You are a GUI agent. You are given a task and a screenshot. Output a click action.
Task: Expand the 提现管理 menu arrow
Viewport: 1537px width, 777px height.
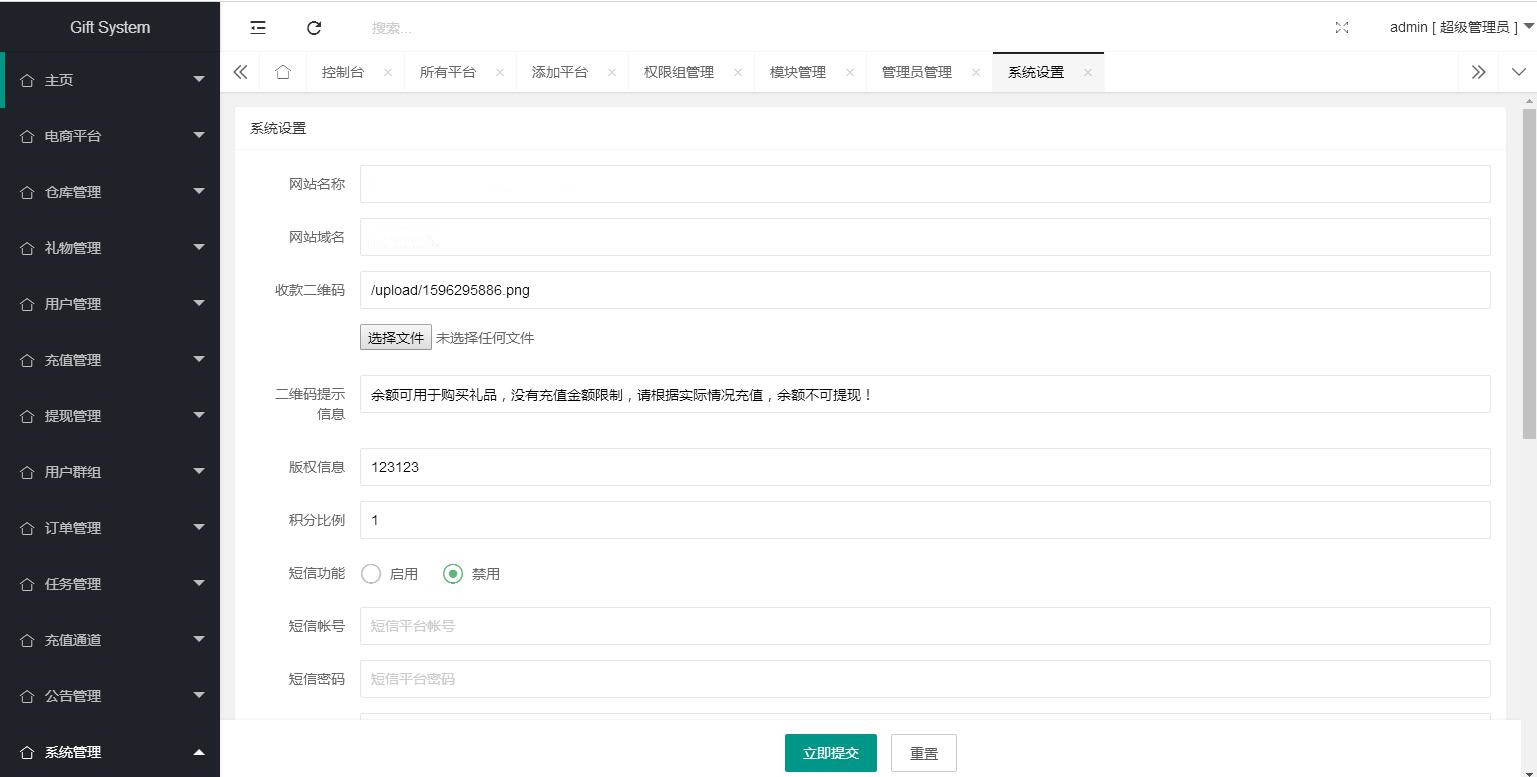point(199,415)
